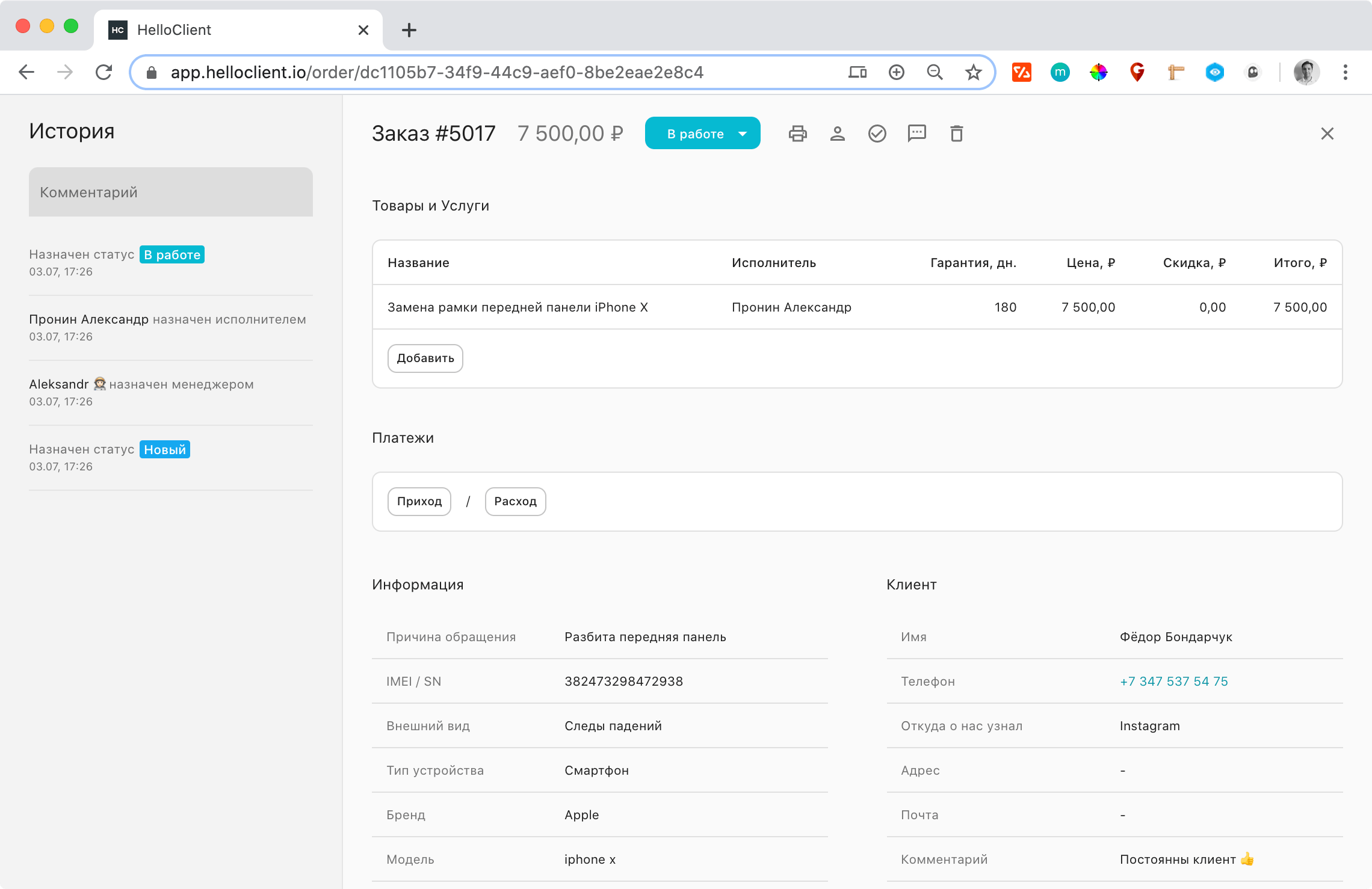The image size is (1372, 889).
Task: Click the 'Комментарий' input field
Action: pyautogui.click(x=171, y=192)
